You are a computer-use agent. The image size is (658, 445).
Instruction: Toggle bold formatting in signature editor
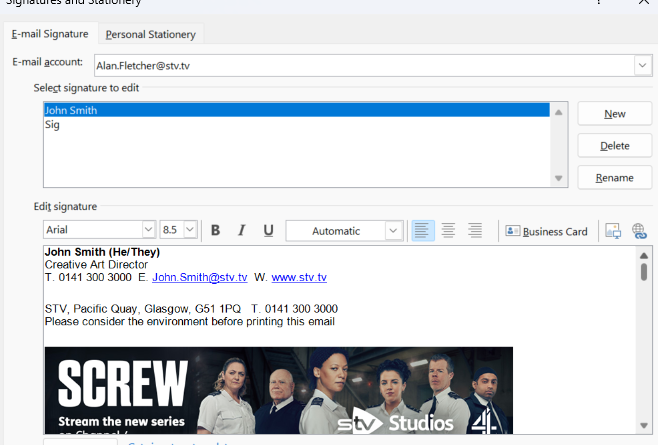coord(215,230)
